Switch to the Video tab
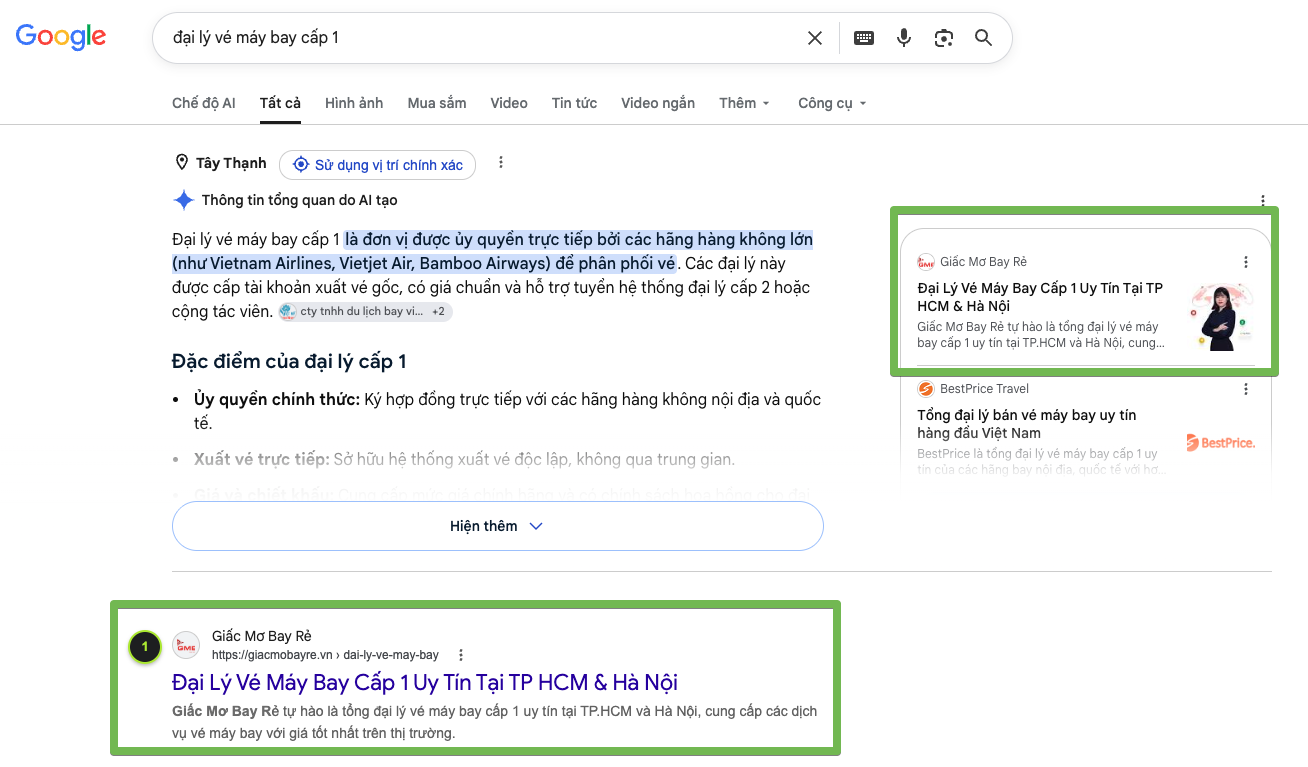The image size is (1308, 767). point(509,103)
